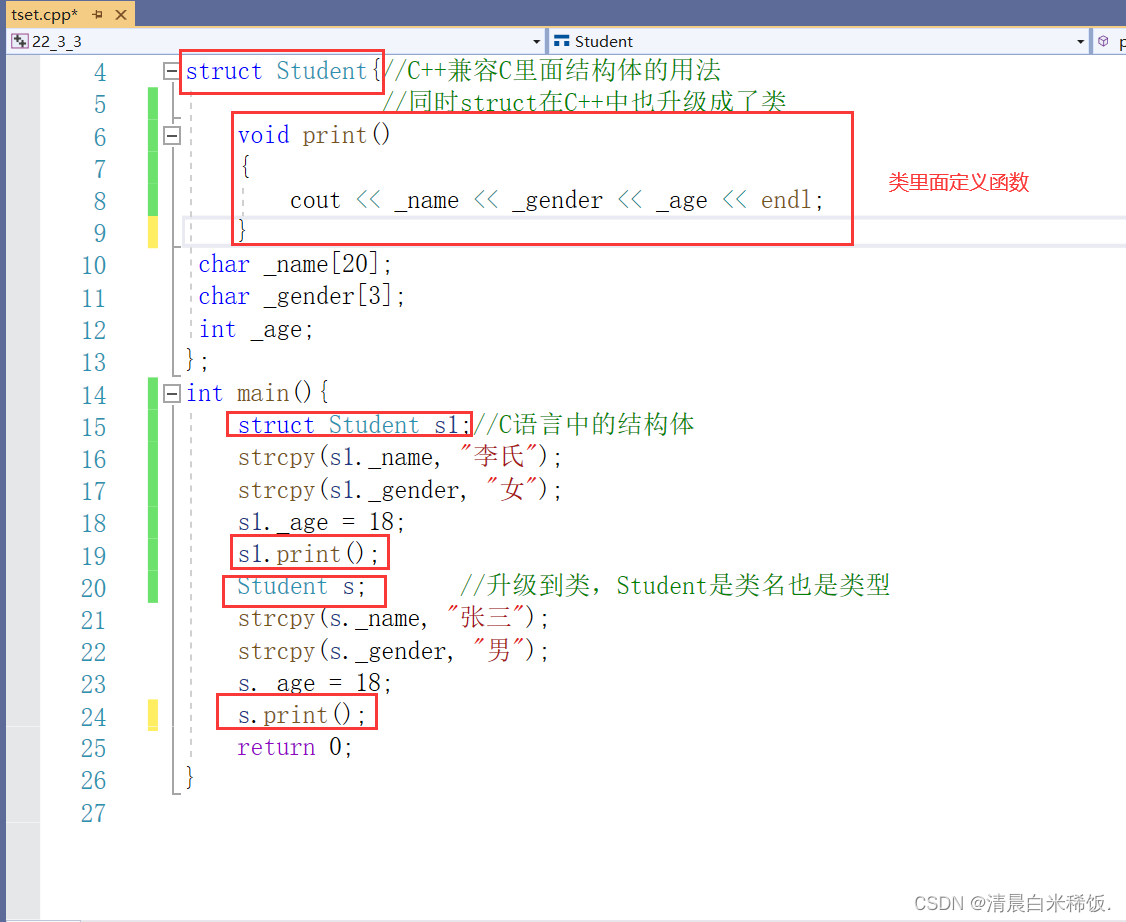The height and width of the screenshot is (922, 1126).
Task: Click the strcpy s1._gender line 17
Action: [x=400, y=490]
